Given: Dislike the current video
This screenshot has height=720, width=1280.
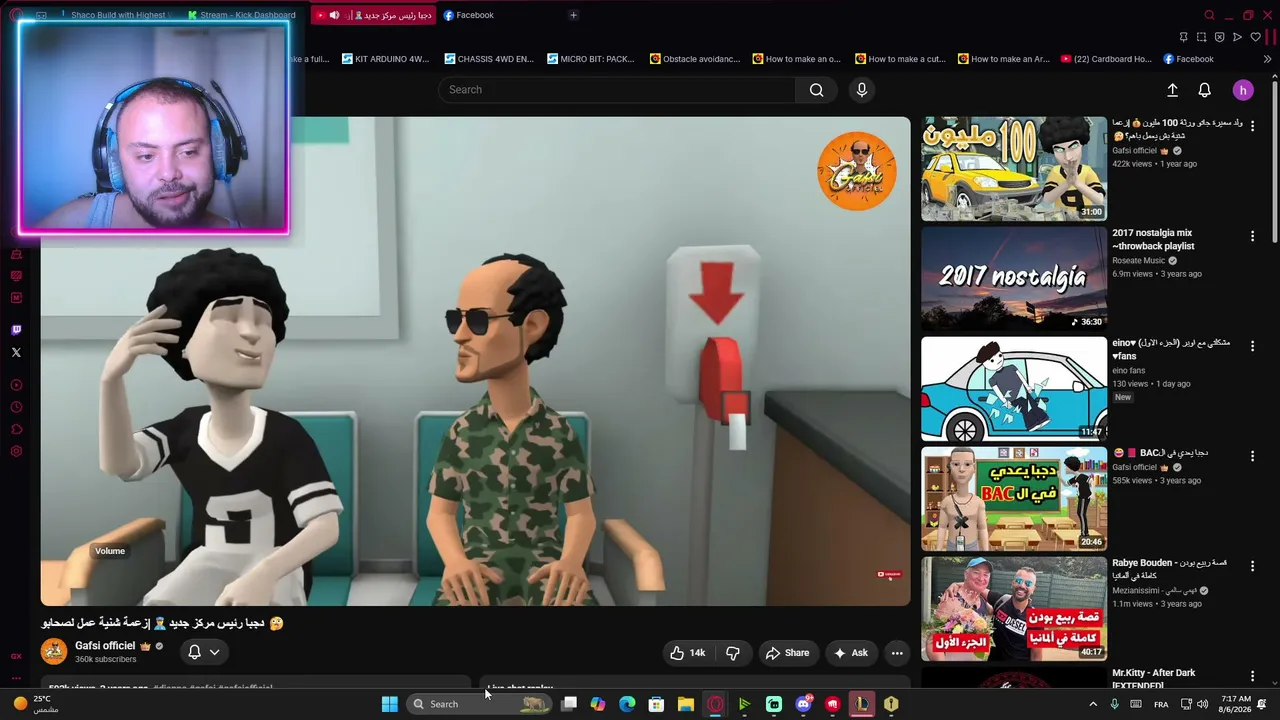Looking at the screenshot, I should tap(732, 653).
